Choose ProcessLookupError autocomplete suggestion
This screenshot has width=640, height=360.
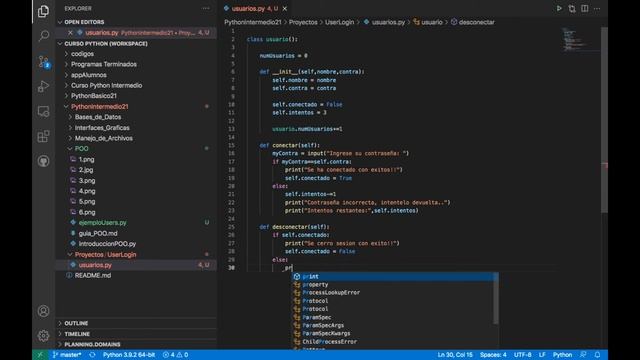coord(393,293)
